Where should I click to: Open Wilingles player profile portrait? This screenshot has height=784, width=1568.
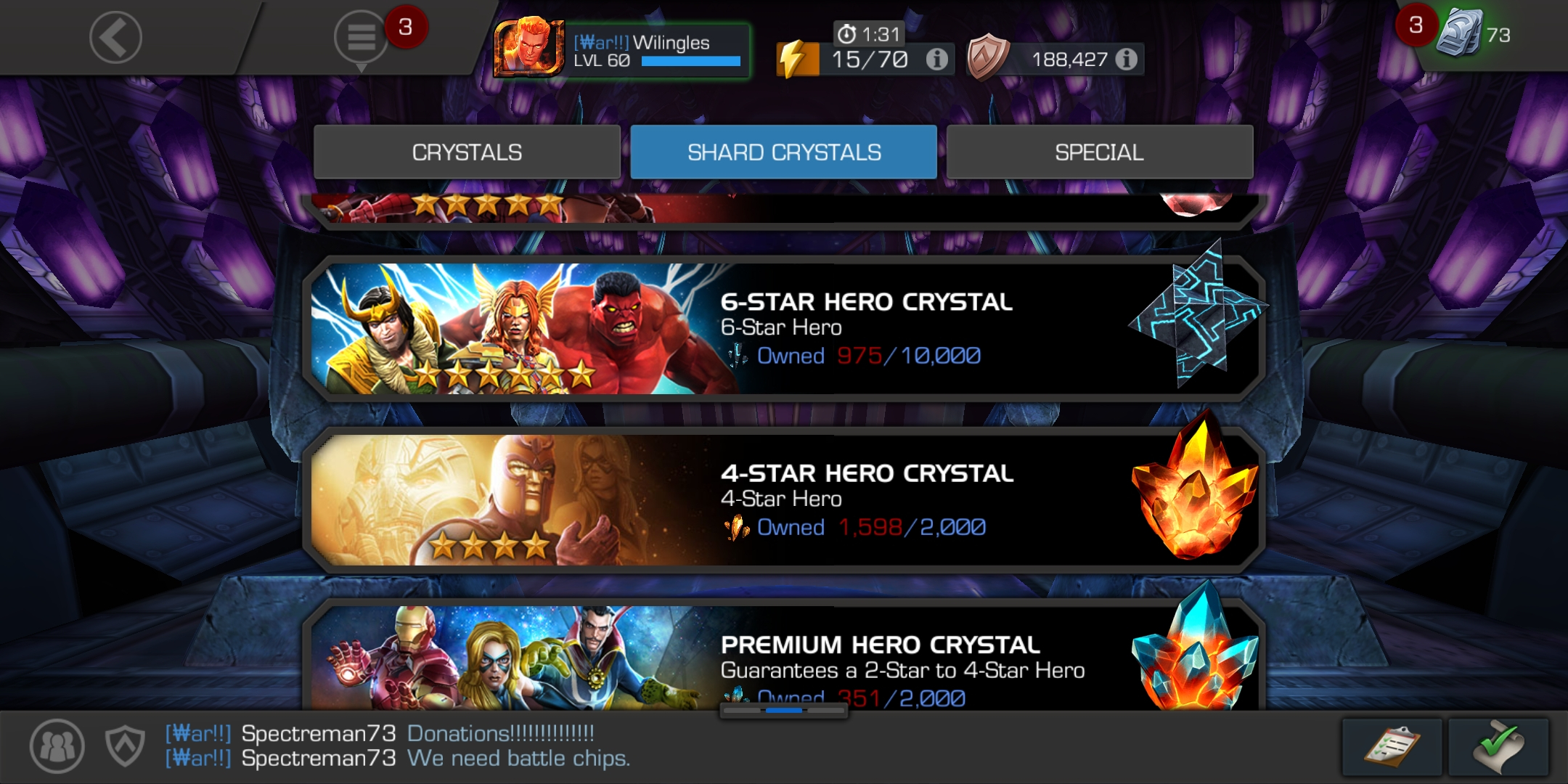point(529,47)
